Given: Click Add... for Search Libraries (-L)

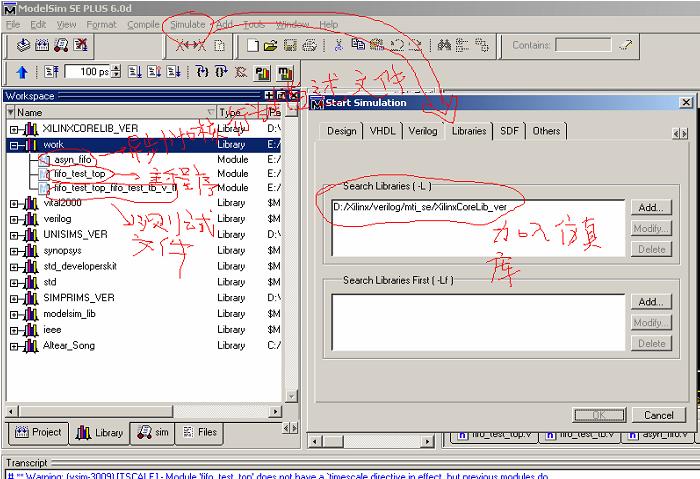Looking at the screenshot, I should click(651, 208).
